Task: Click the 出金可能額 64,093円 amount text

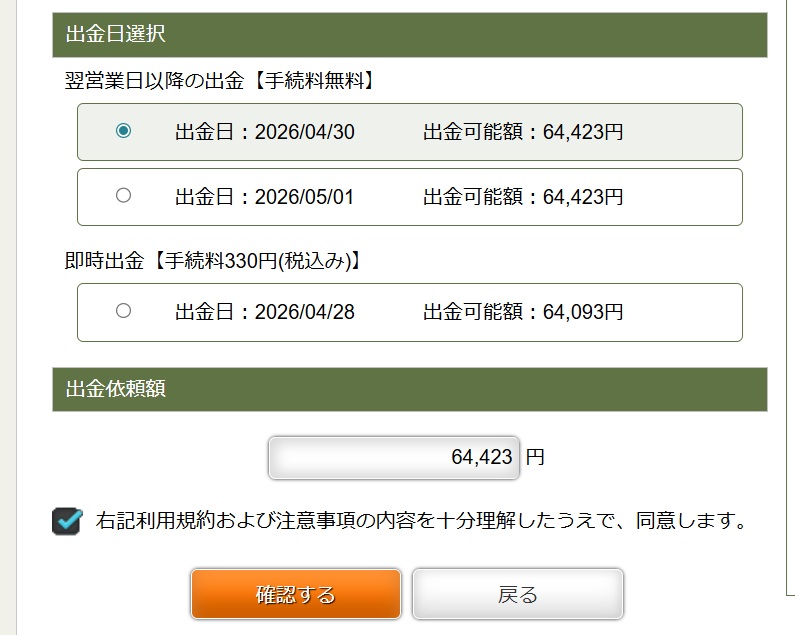Action: (x=523, y=312)
